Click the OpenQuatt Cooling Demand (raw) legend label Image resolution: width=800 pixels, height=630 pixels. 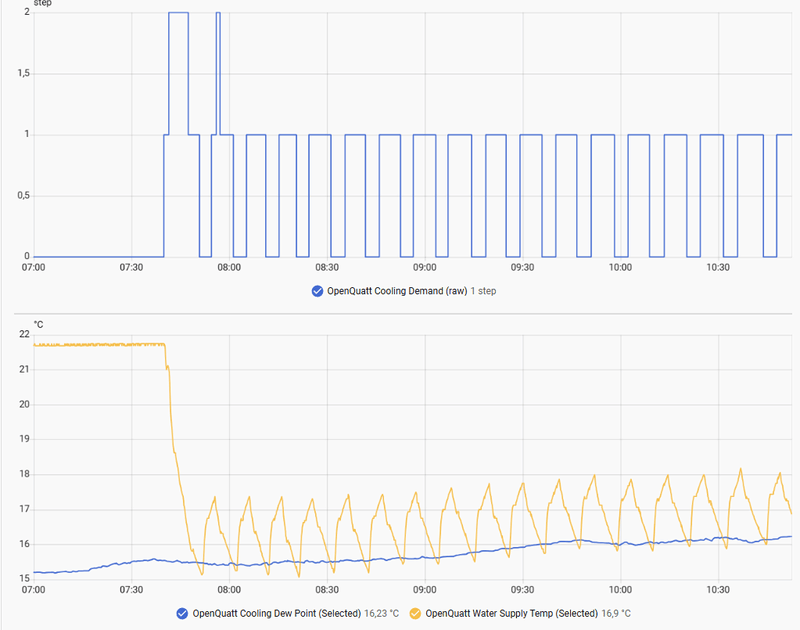click(x=397, y=291)
